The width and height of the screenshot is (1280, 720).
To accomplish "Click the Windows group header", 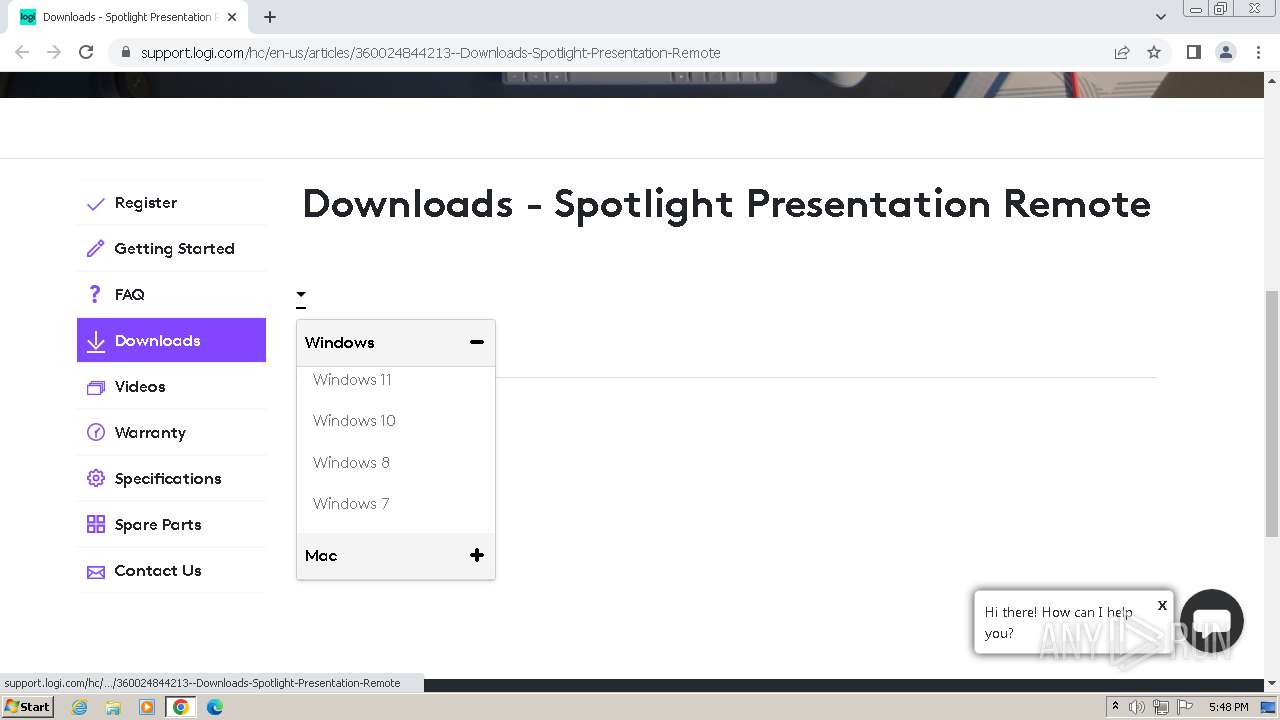I will [396, 342].
